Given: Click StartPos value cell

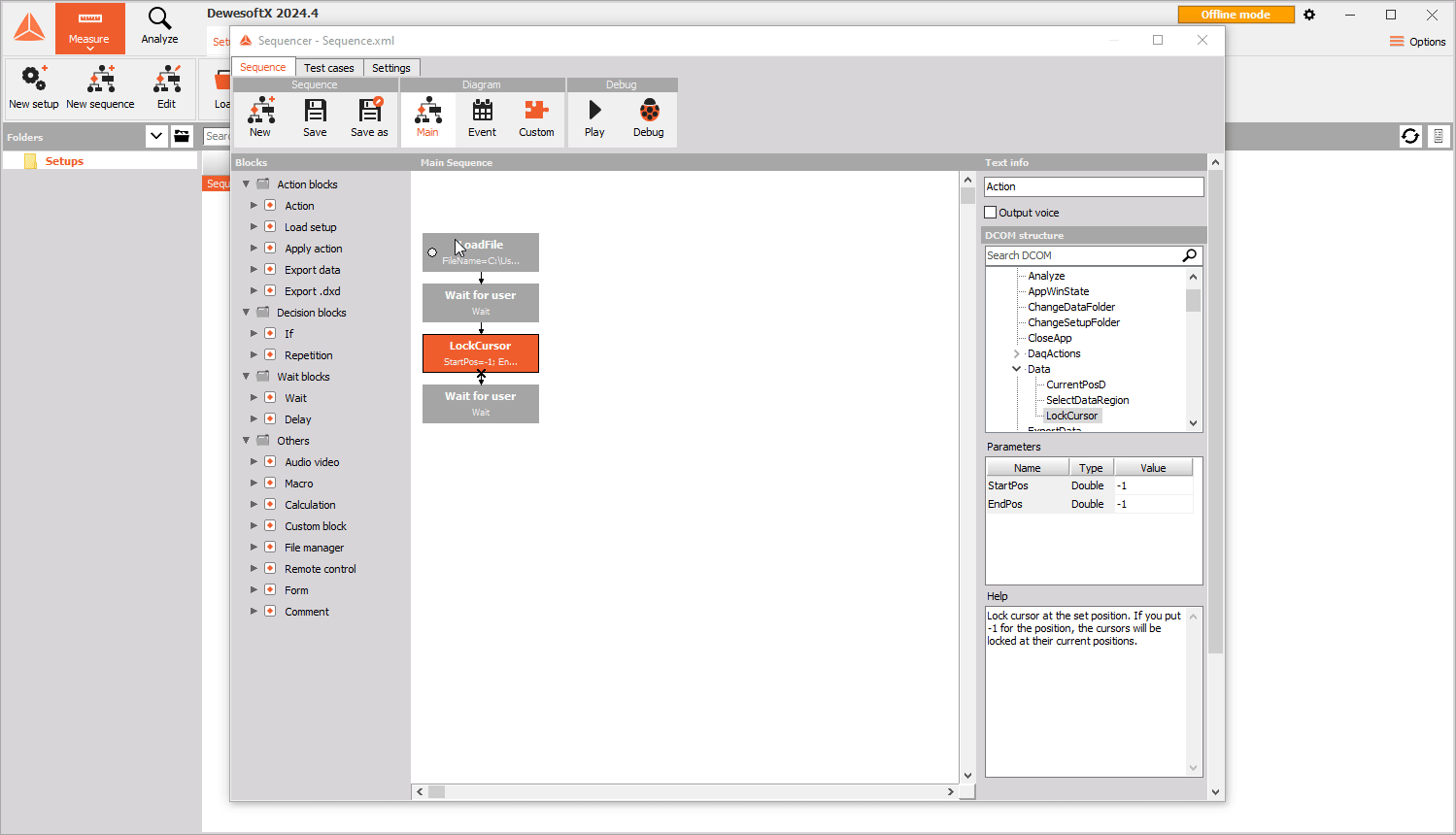Looking at the screenshot, I should (x=1153, y=485).
